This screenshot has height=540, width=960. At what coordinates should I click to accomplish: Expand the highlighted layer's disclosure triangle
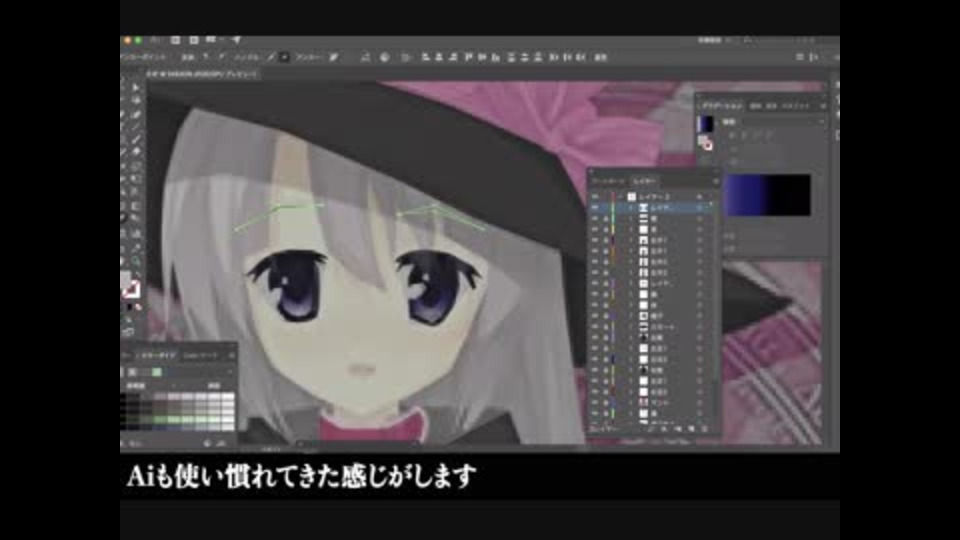pos(632,208)
